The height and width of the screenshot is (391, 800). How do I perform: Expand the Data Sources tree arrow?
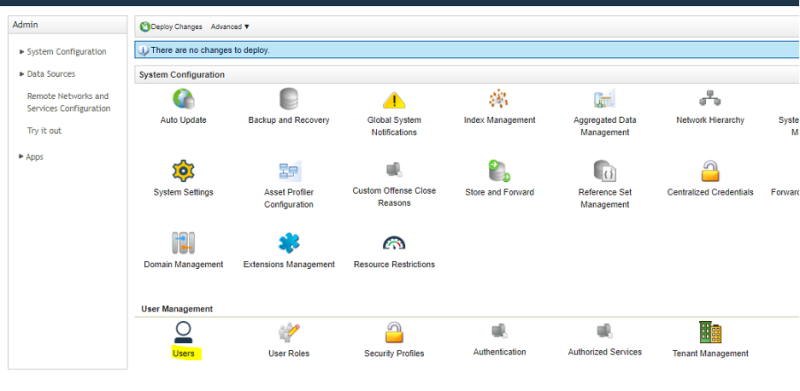22,74
